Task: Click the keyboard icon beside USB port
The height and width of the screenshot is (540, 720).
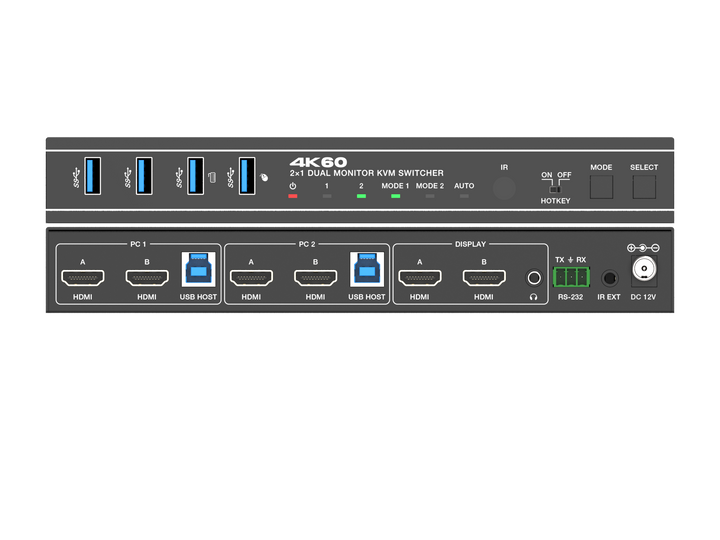Action: click(x=212, y=177)
